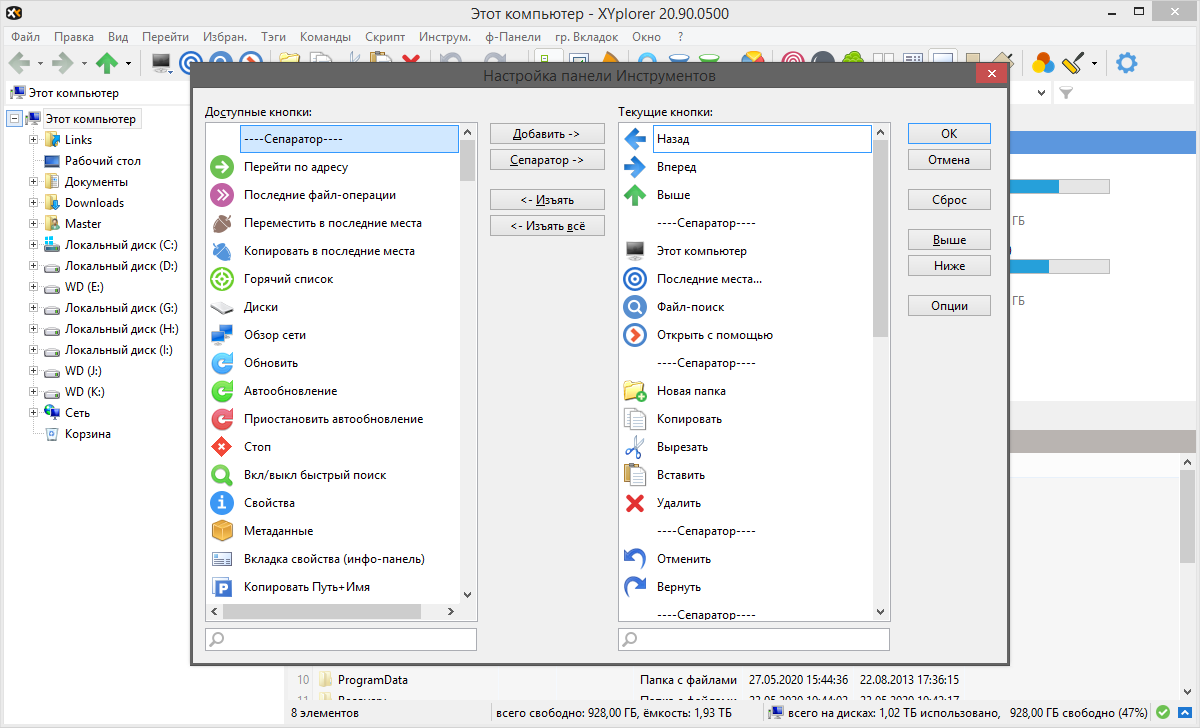Click the Сброс button
The height and width of the screenshot is (728, 1200).
pos(949,199)
